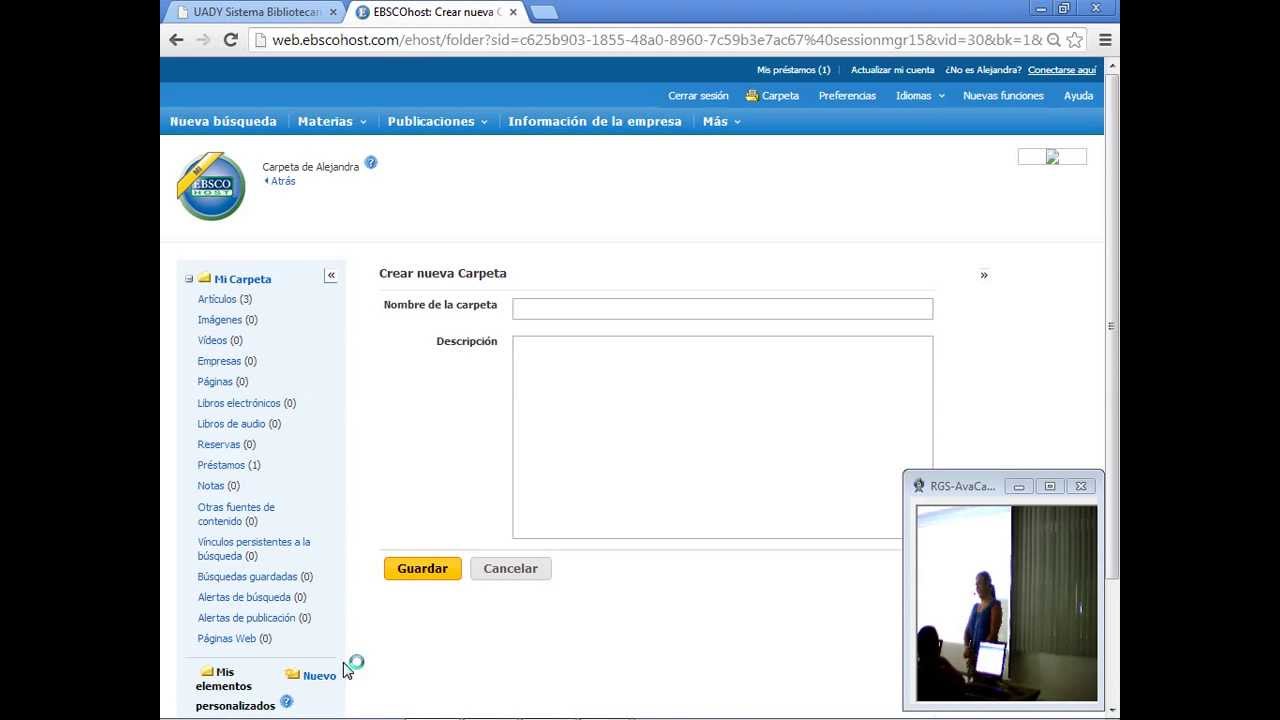Expand the Más dropdown menu
The width and height of the screenshot is (1280, 720).
722,121
